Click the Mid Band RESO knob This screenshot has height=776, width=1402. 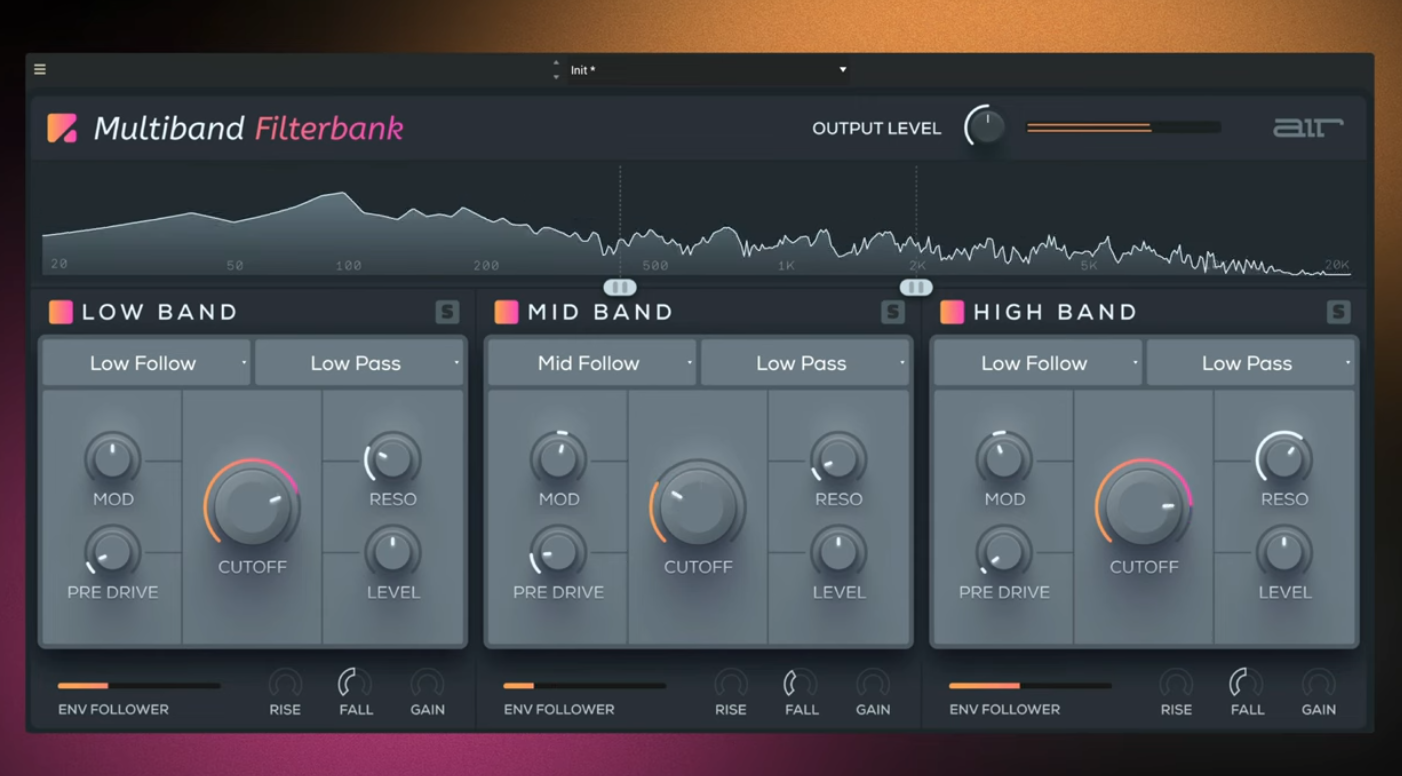pyautogui.click(x=837, y=460)
